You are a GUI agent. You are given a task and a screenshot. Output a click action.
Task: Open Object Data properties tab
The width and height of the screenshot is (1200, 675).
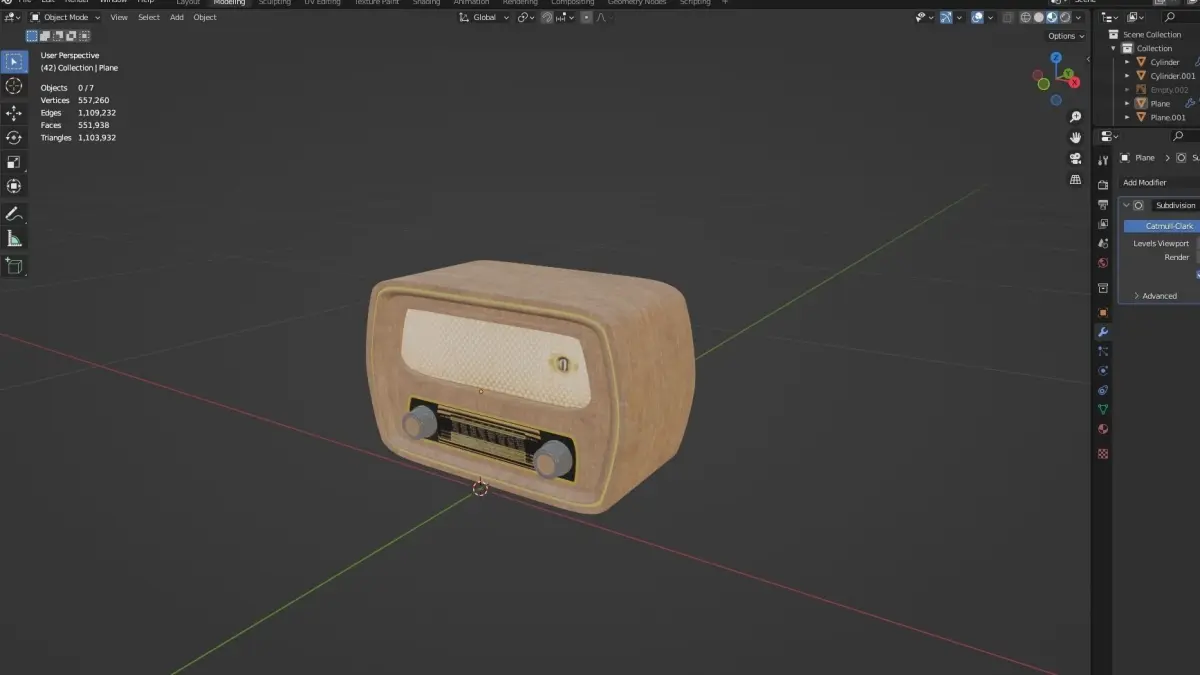[x=1103, y=409]
